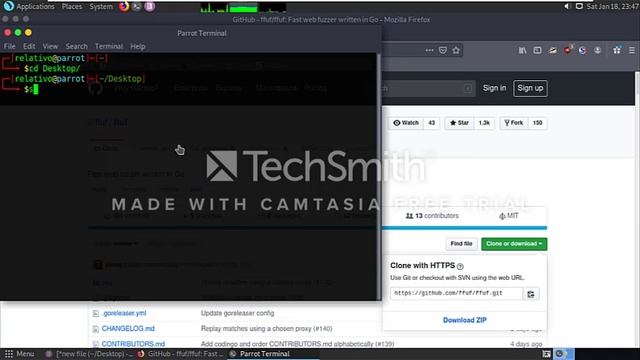Click the stargazers count 1.3k
Screen dimensions: 640x360
(484, 123)
